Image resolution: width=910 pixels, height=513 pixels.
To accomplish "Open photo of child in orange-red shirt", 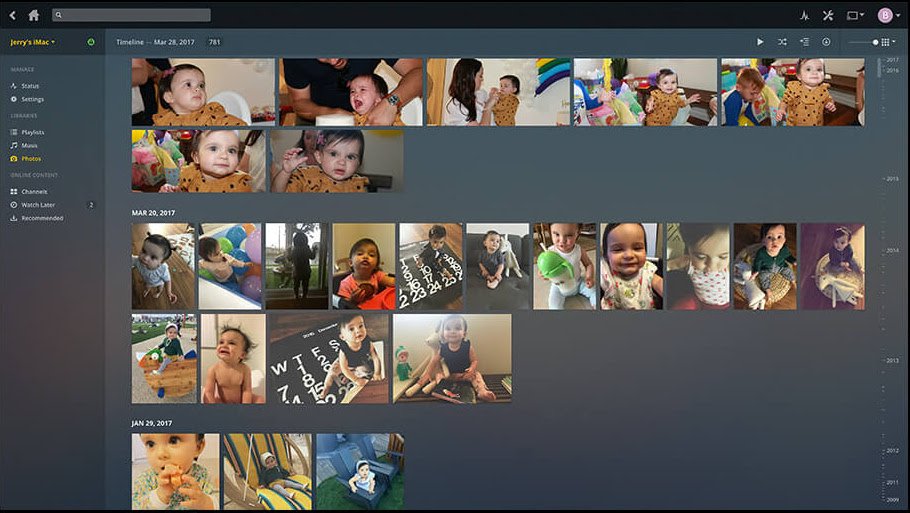I will (364, 266).
